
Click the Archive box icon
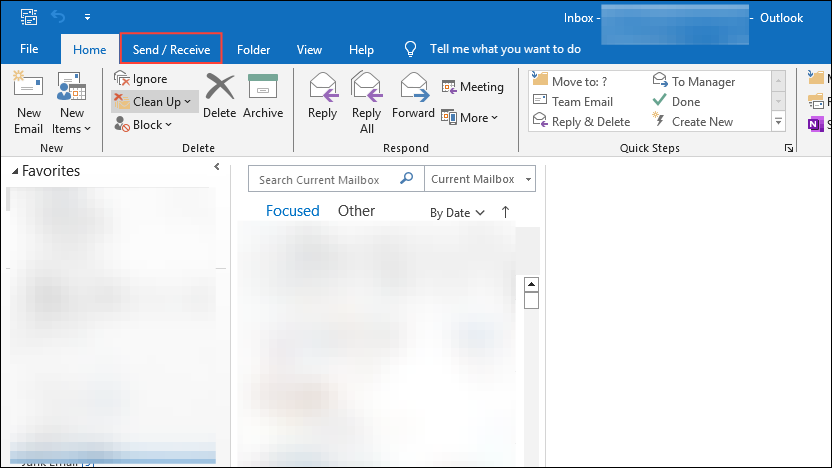[x=263, y=88]
